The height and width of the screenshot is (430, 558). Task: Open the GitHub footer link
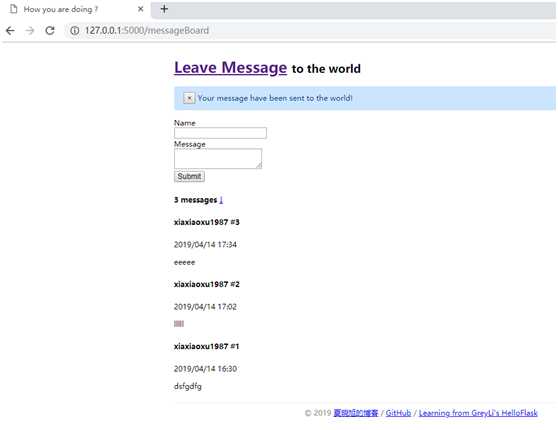coord(398,413)
